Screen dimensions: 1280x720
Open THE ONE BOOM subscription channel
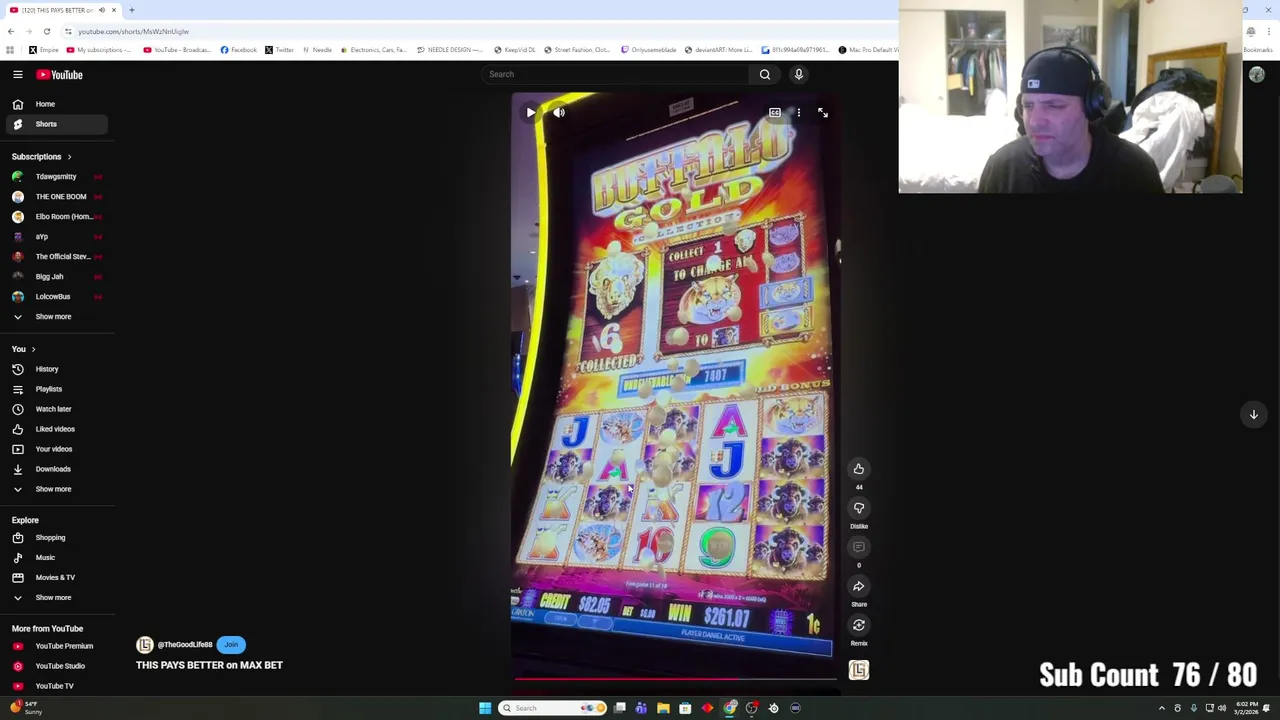(x=55, y=197)
